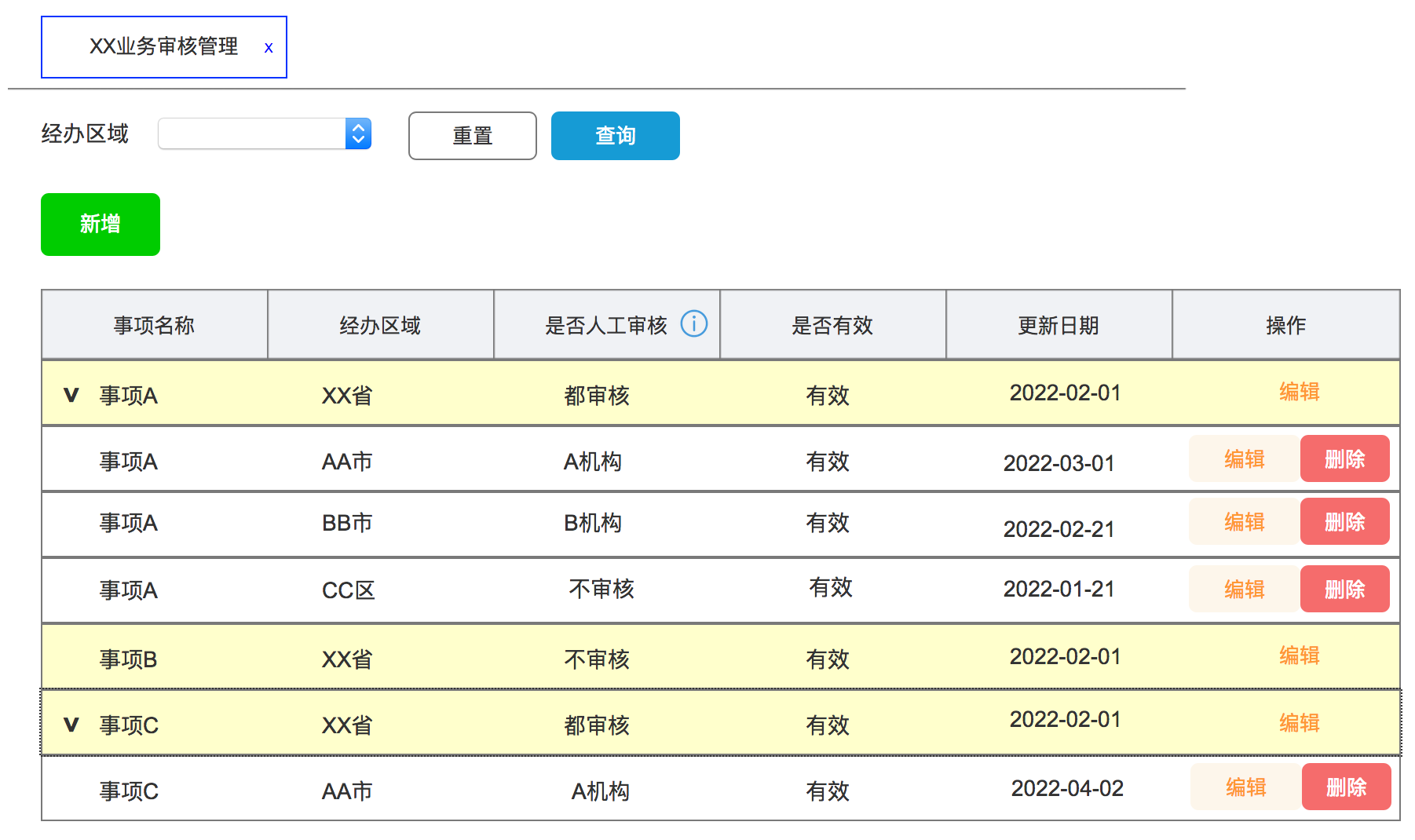Click 都审核 in the 事项A row

597,396
